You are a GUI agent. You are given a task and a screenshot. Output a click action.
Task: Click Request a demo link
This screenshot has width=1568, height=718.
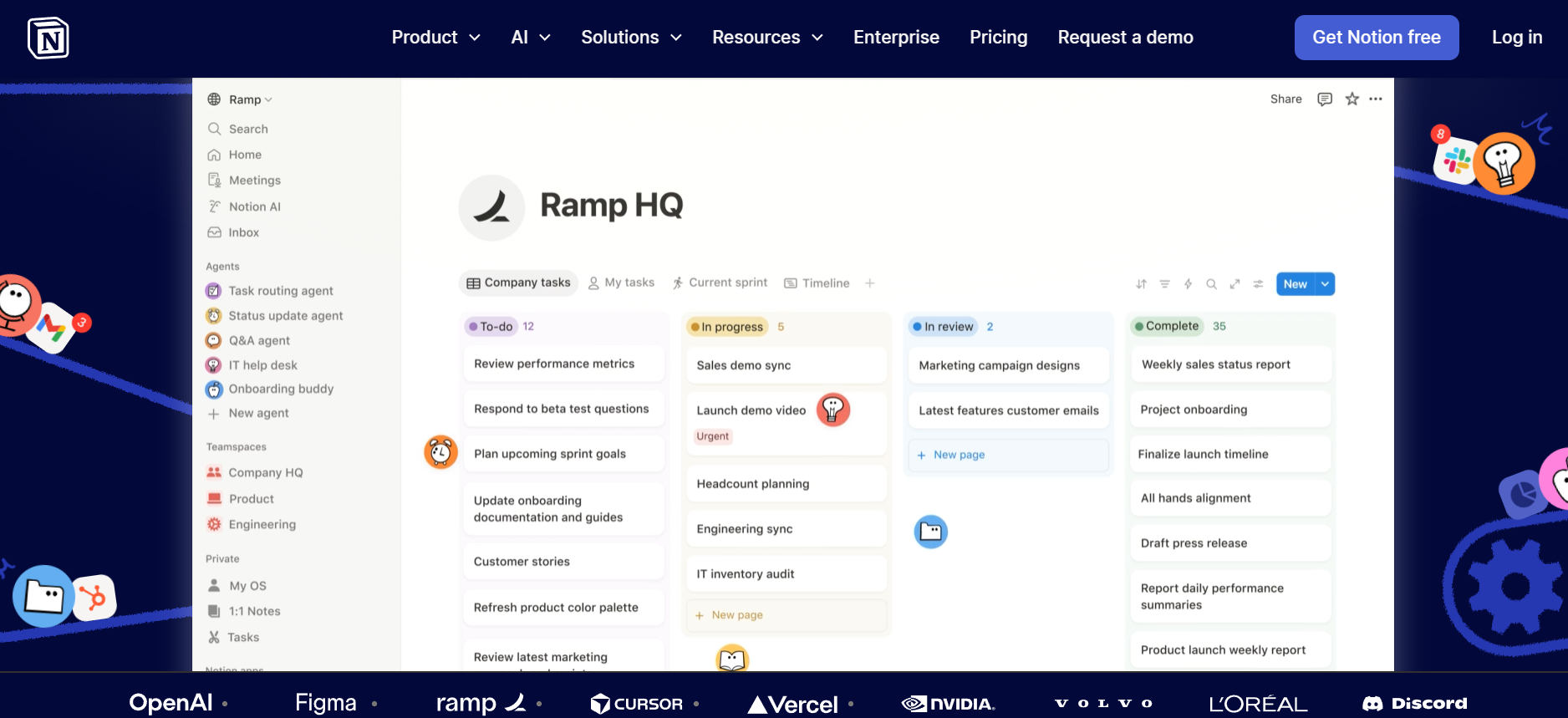pos(1125,38)
